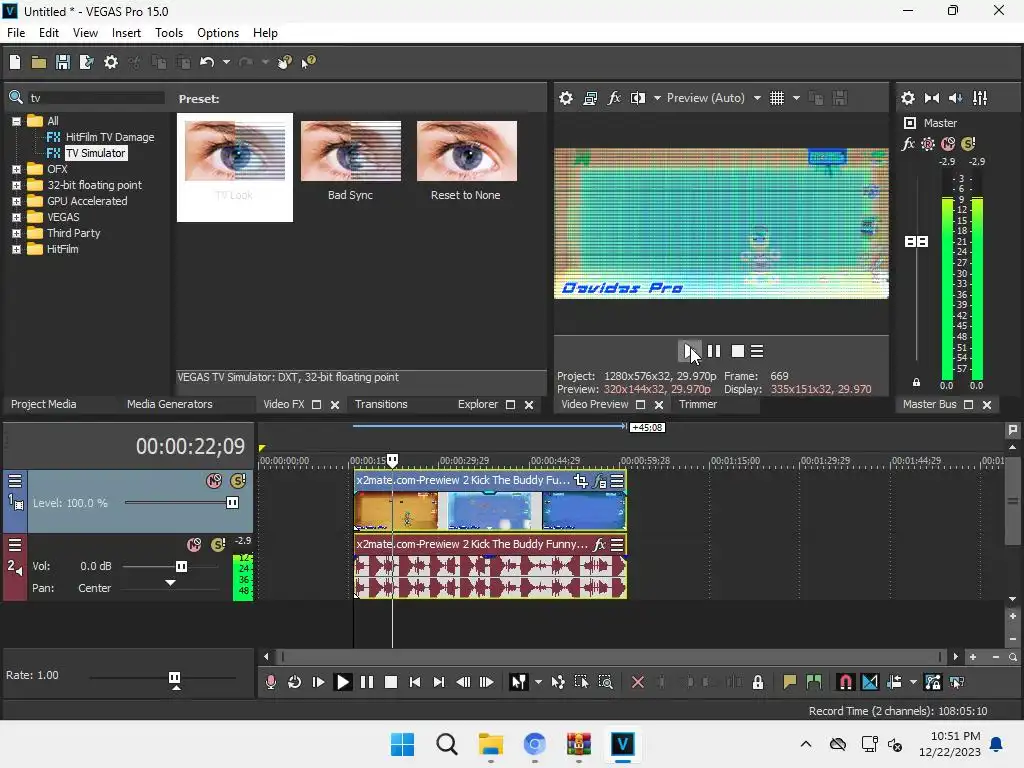
Task: Open audio track 2 hamburger menu
Action: 15,545
